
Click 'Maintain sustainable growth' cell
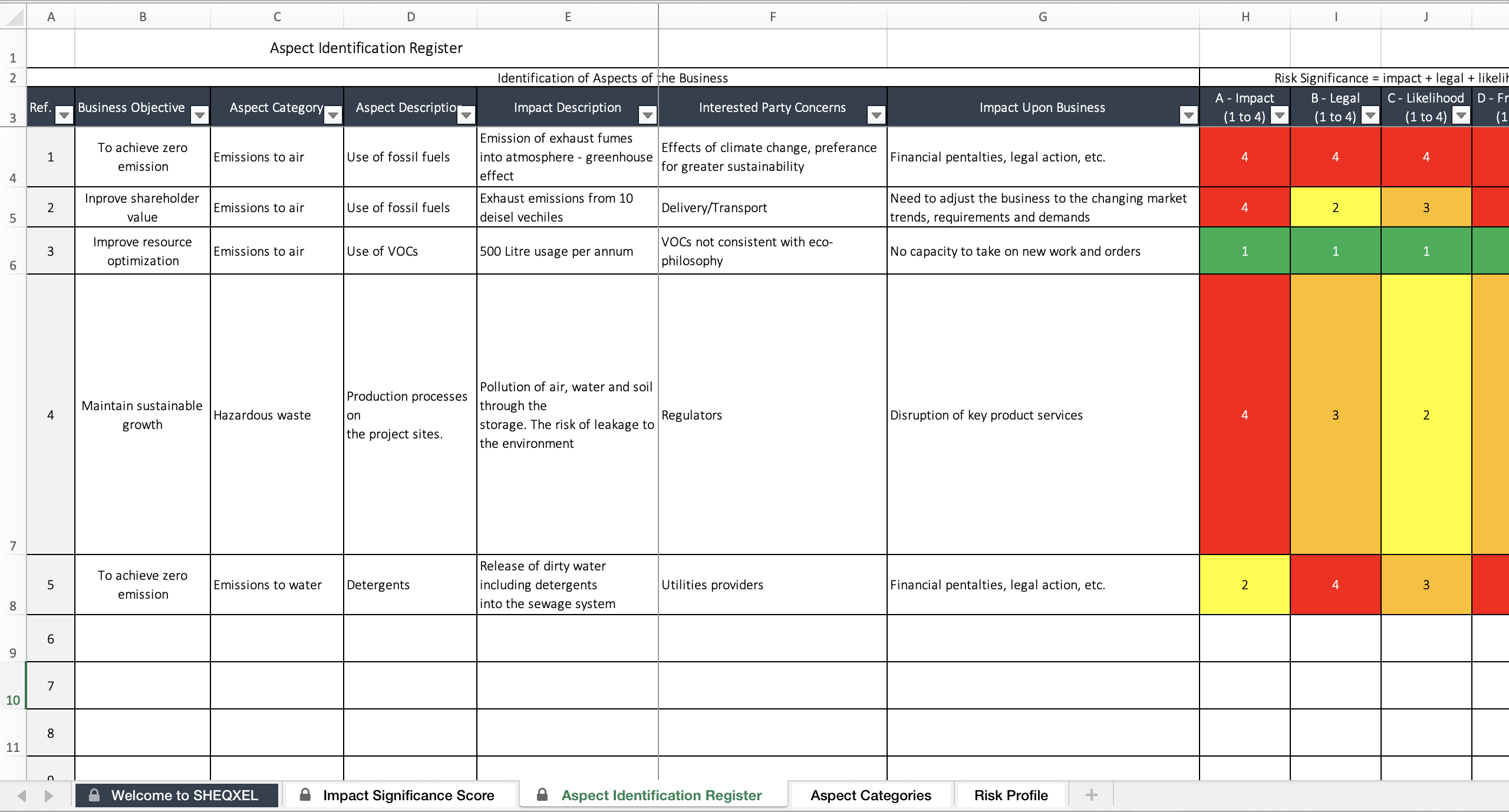[x=143, y=415]
